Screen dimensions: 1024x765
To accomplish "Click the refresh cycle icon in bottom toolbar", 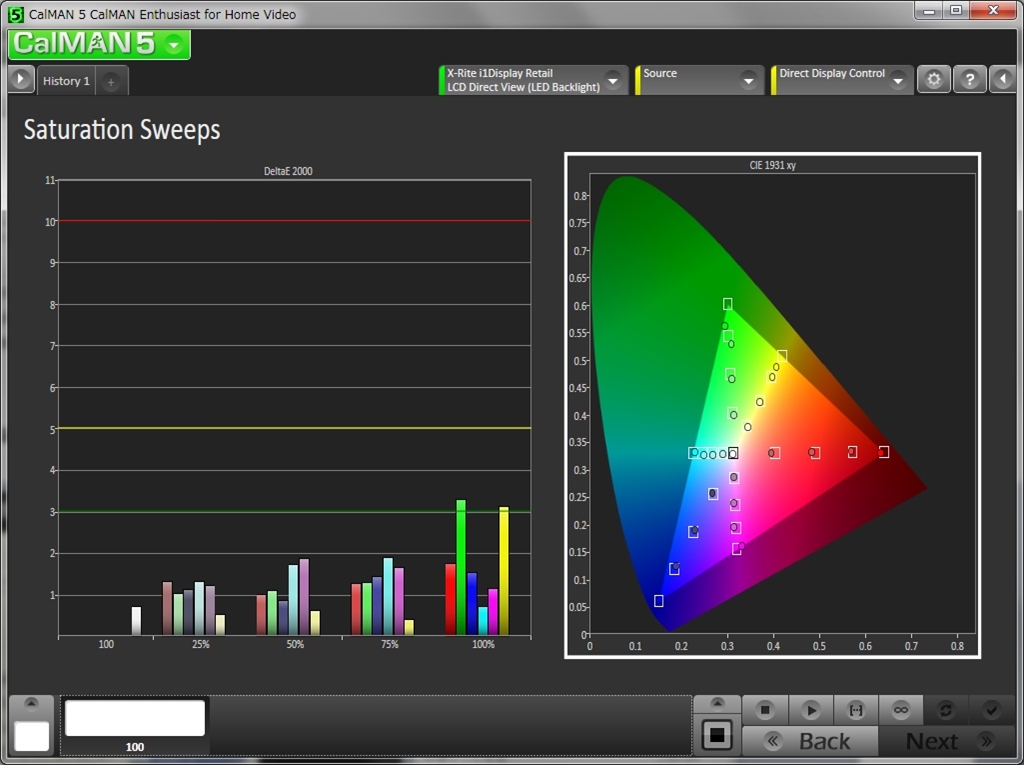I will pos(945,710).
